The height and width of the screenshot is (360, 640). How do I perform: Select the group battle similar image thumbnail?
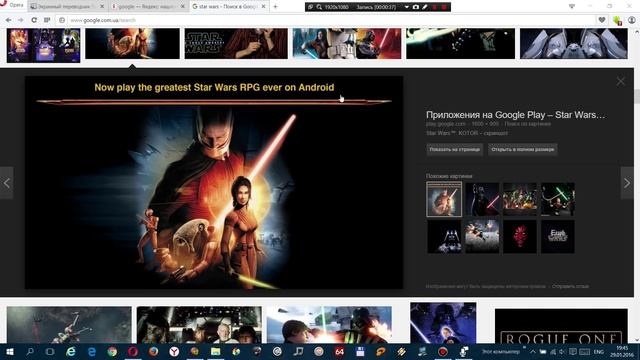coord(520,199)
